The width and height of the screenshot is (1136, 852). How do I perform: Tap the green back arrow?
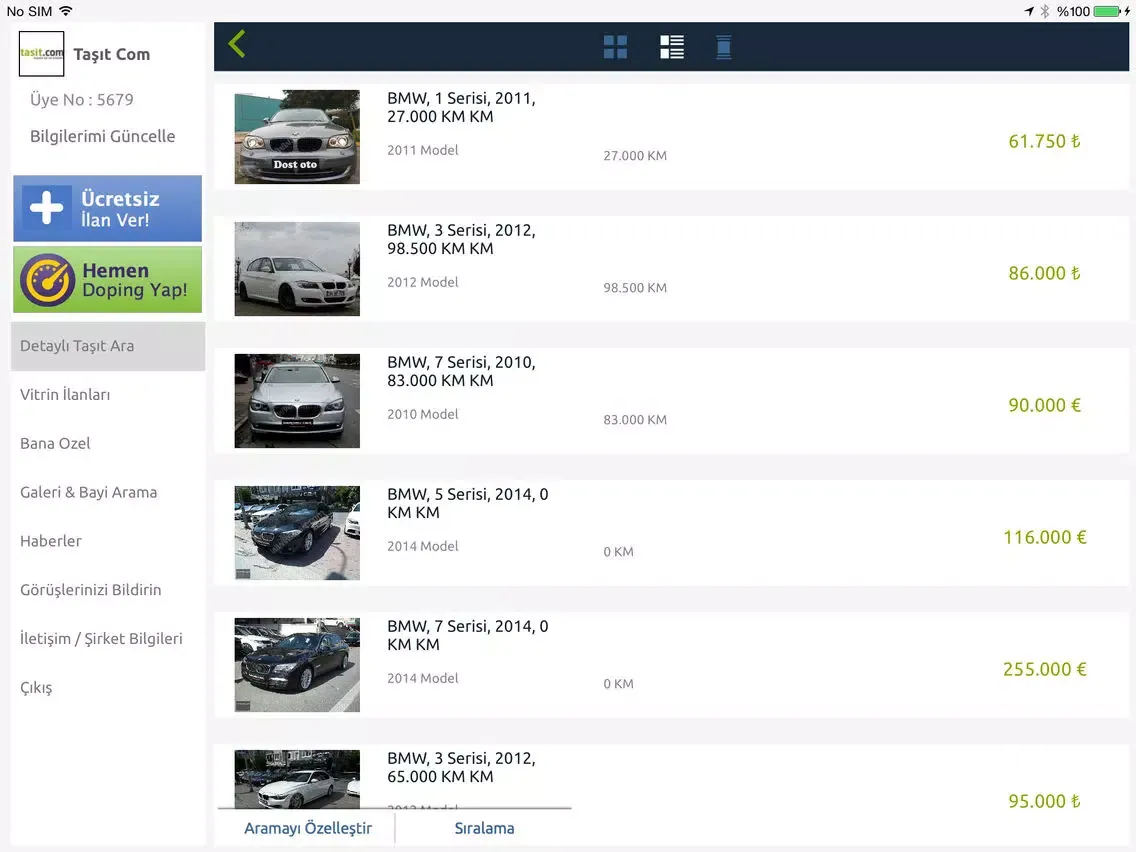click(237, 44)
